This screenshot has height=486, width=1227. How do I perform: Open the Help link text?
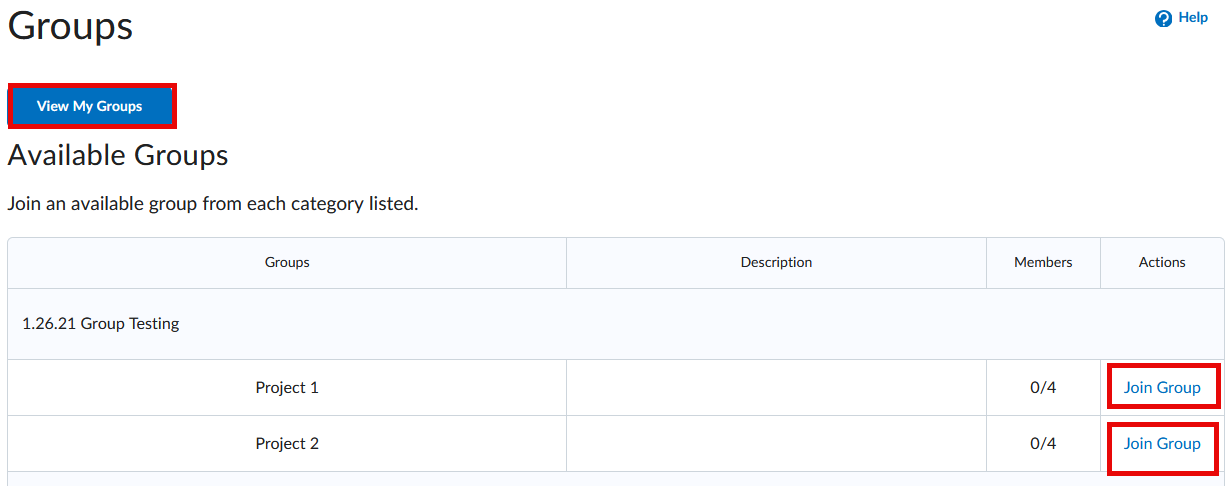tap(1193, 18)
